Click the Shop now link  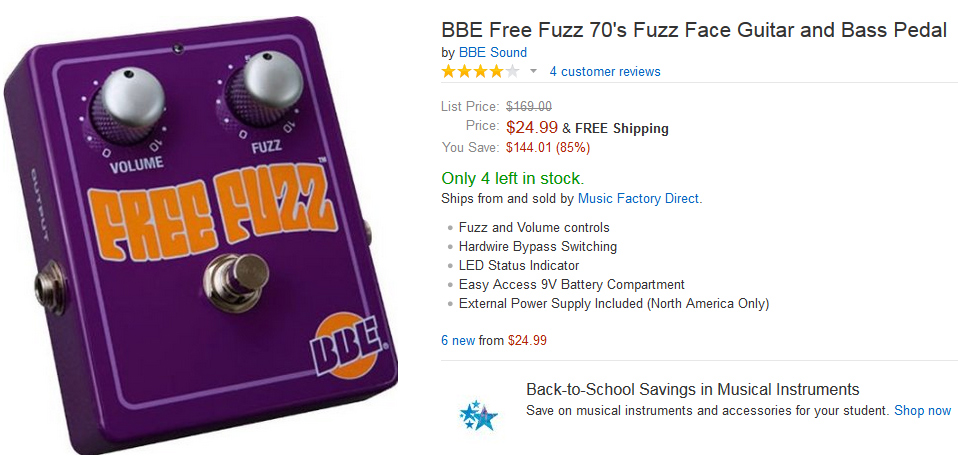click(922, 410)
